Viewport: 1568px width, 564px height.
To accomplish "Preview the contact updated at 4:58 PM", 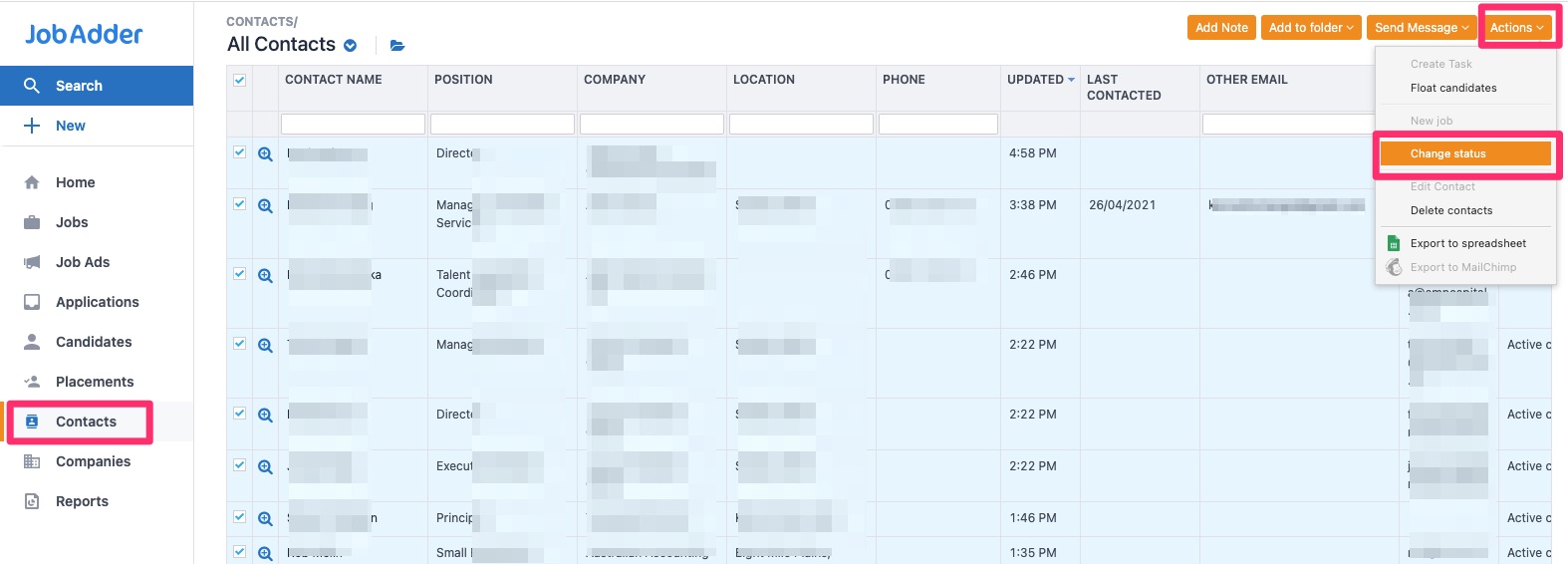I will pos(265,153).
